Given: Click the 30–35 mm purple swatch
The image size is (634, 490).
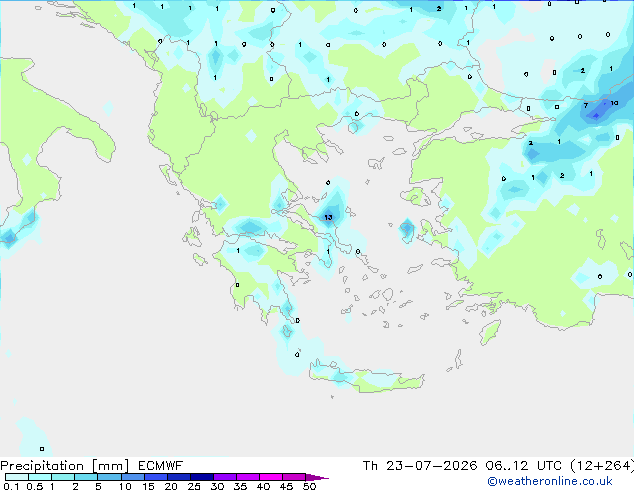Looking at the screenshot, I should point(224,477).
